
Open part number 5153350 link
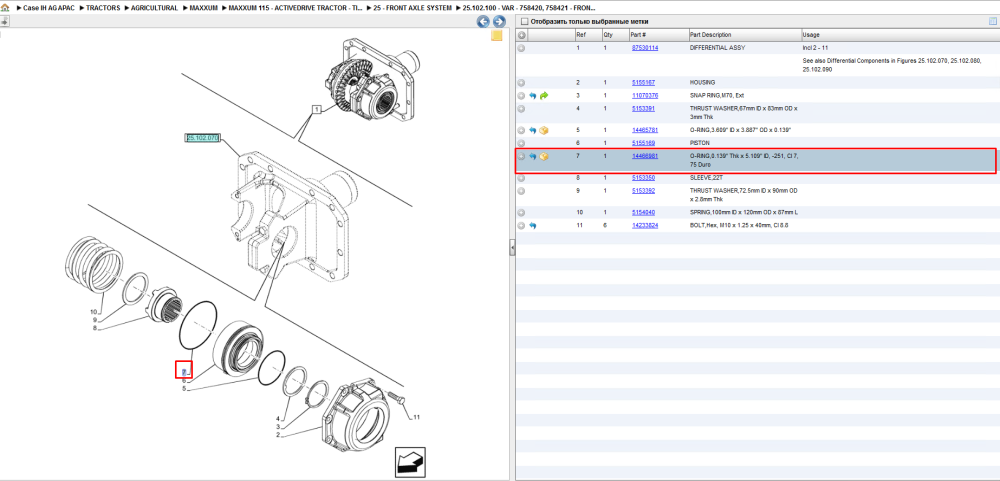pyautogui.click(x=643, y=178)
